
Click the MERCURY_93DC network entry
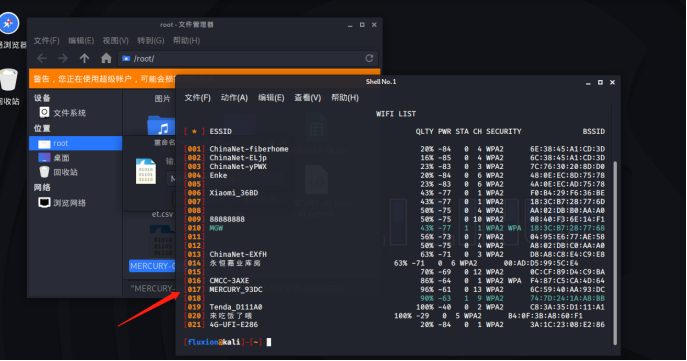click(394, 289)
